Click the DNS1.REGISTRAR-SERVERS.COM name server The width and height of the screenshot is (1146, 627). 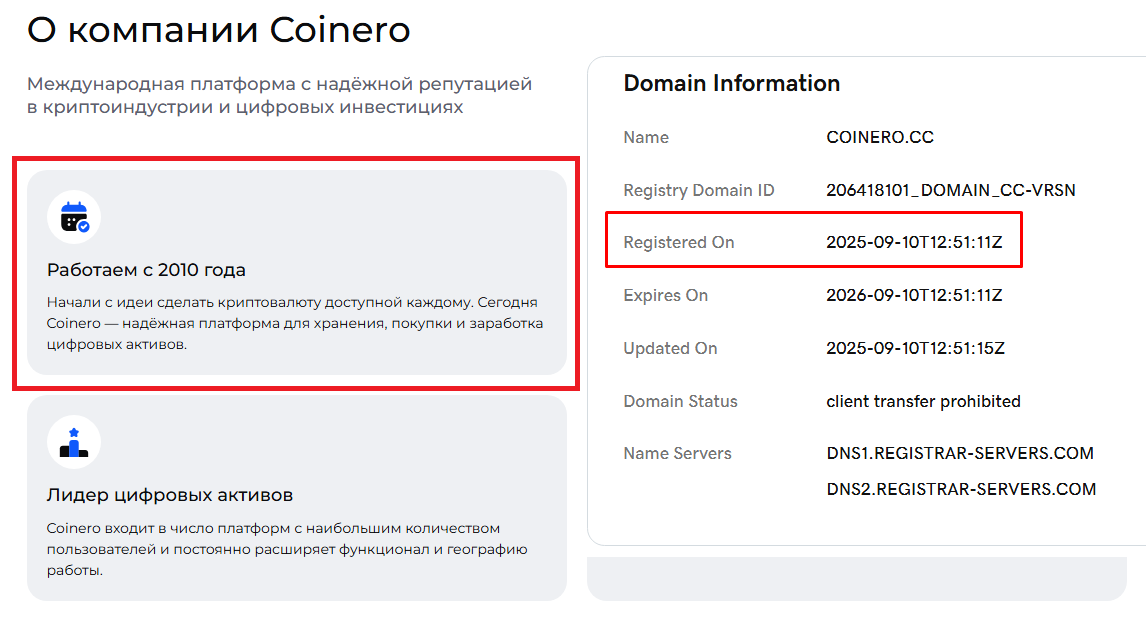coord(960,453)
